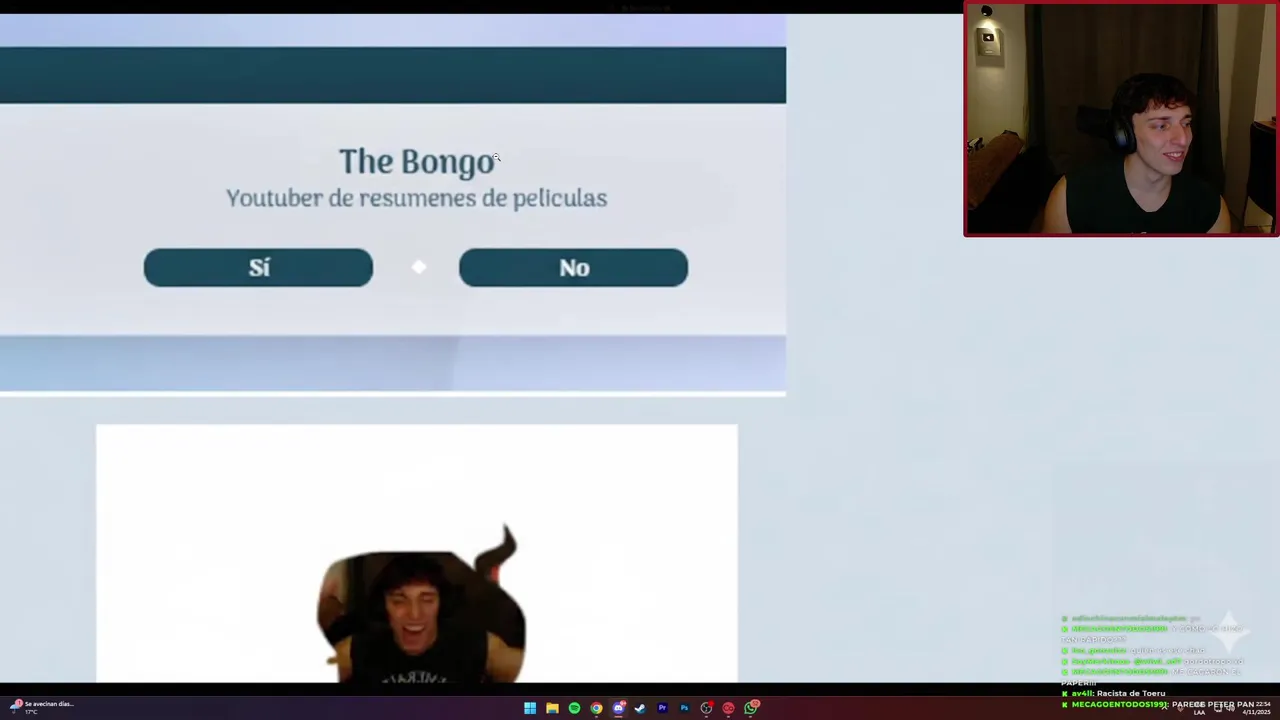Open the red circular app icon in taskbar
Screen dimensions: 1280x720
pos(728,708)
